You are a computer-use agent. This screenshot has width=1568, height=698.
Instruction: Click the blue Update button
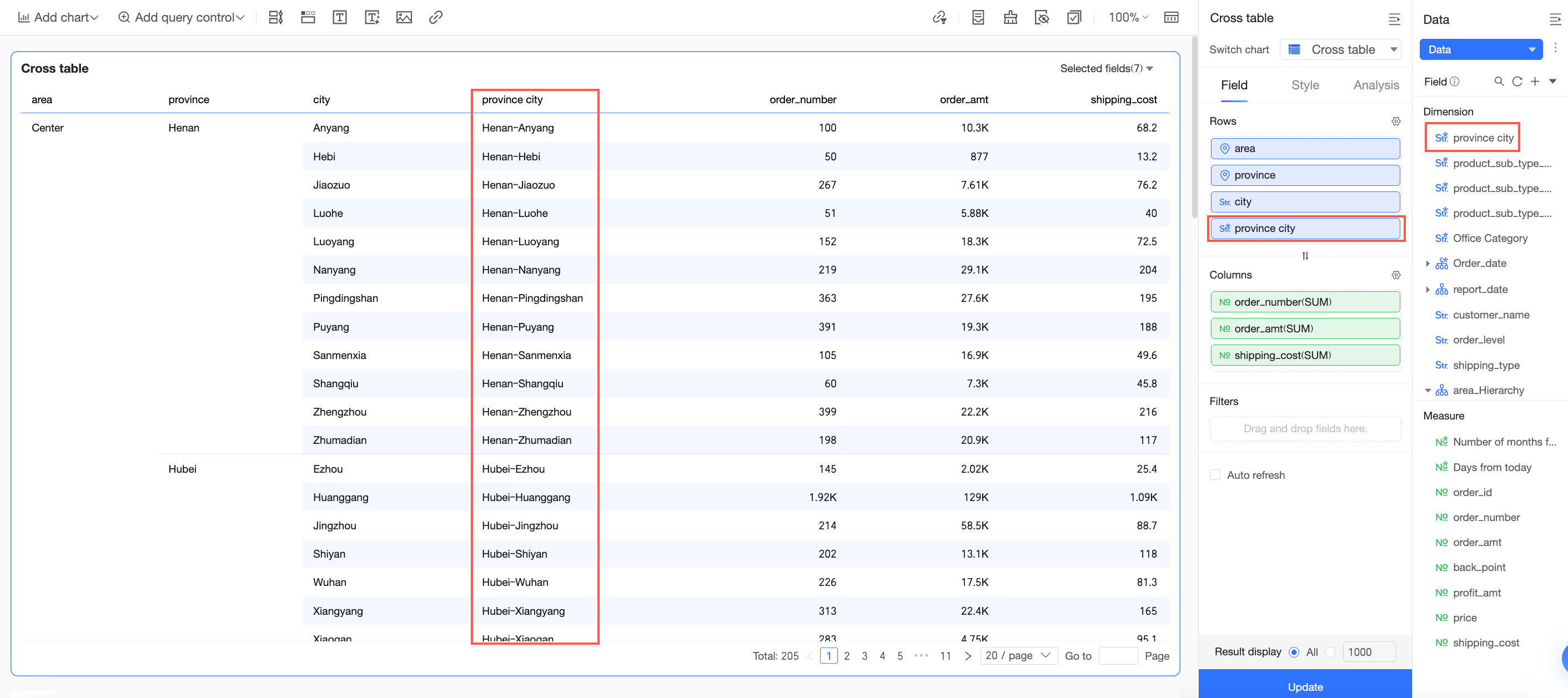tap(1304, 686)
